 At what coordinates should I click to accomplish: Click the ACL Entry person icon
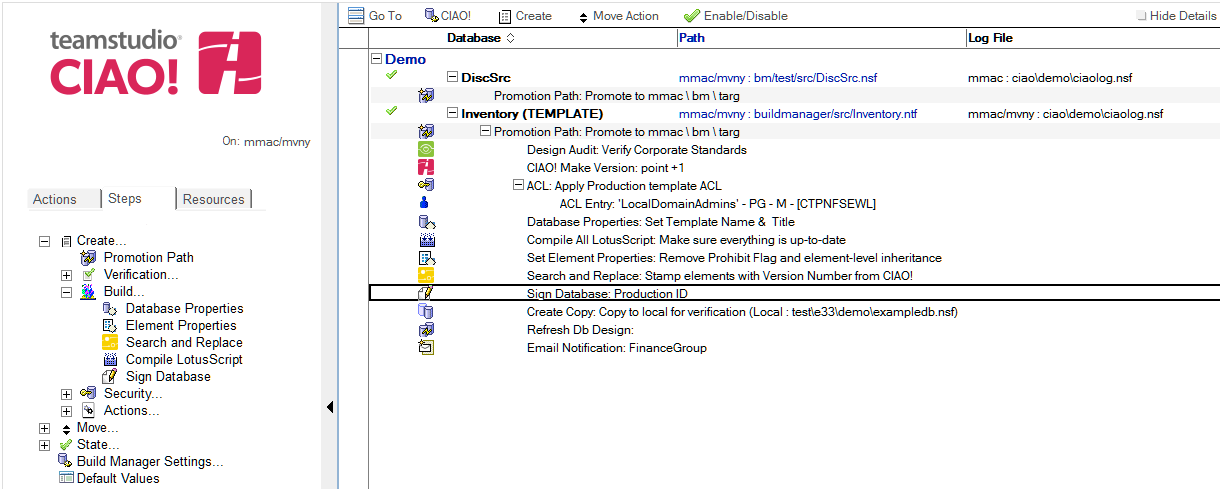click(x=424, y=204)
